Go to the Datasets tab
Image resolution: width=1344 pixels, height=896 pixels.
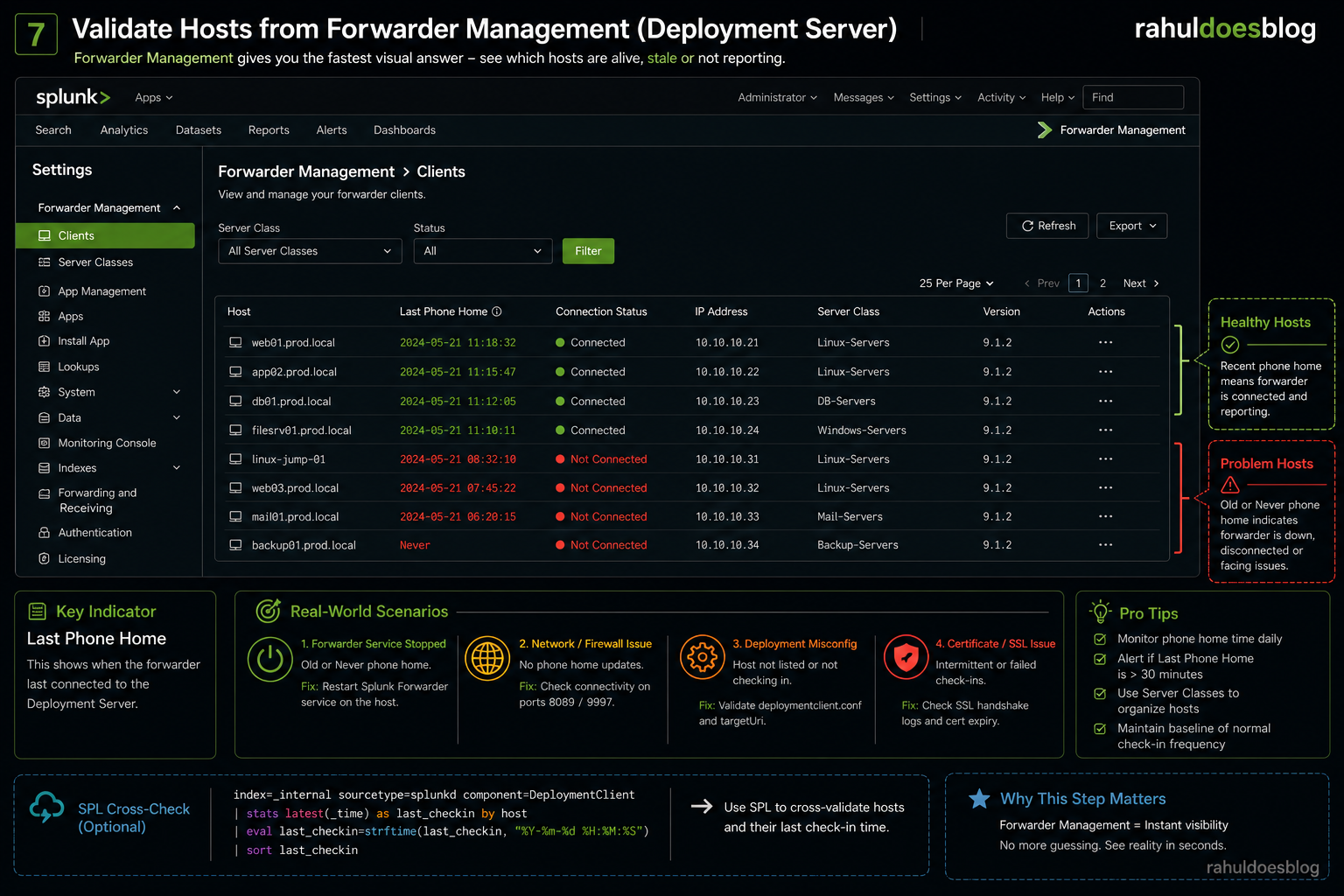(x=199, y=130)
